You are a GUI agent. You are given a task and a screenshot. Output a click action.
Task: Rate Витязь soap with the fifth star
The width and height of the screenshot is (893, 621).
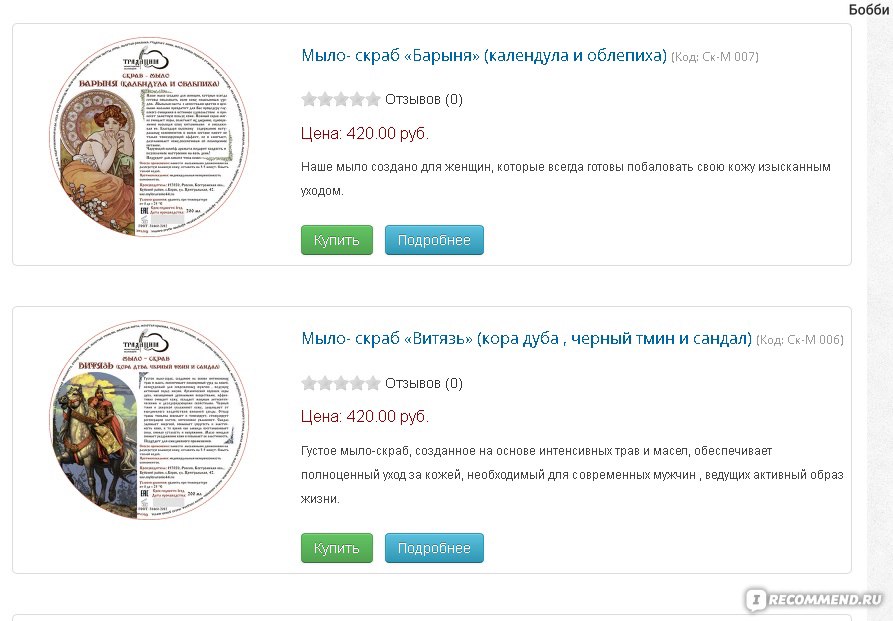point(373,383)
